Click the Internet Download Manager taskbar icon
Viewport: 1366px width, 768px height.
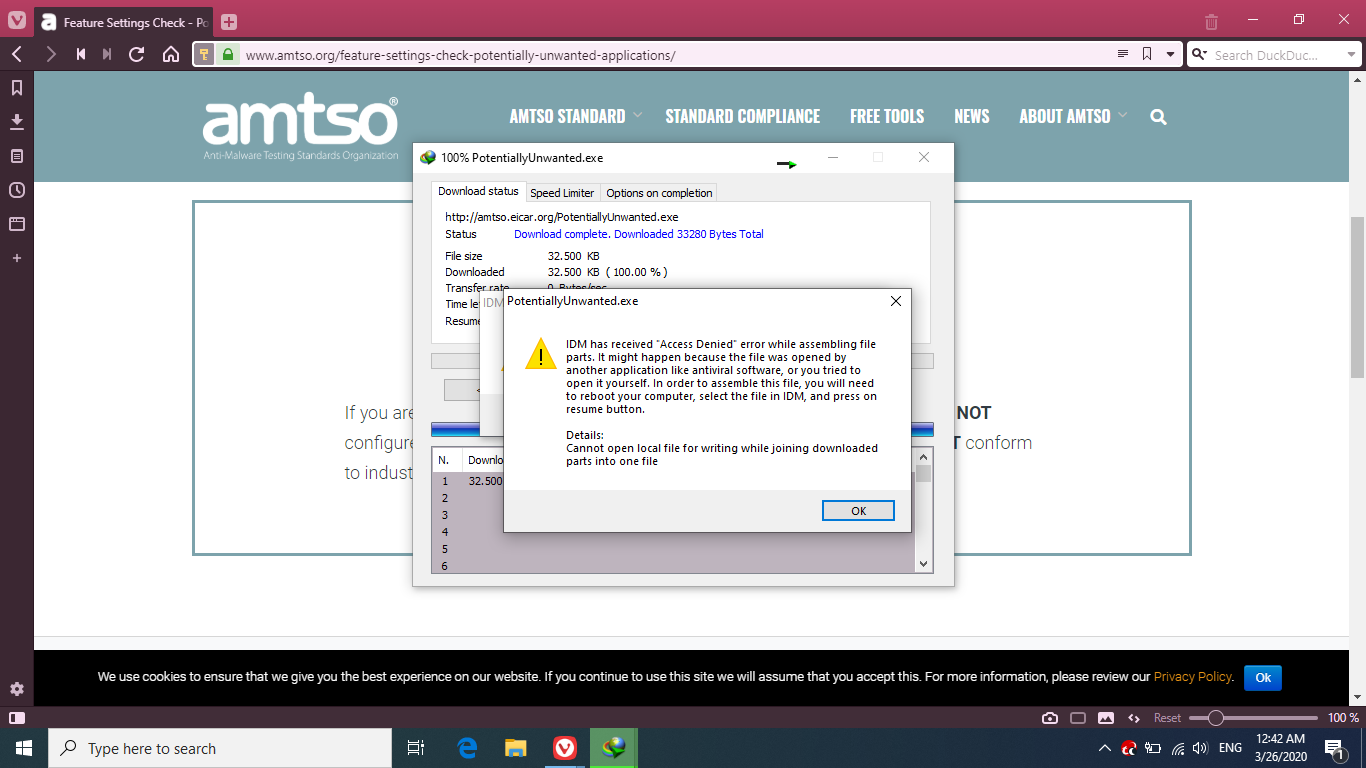point(614,748)
